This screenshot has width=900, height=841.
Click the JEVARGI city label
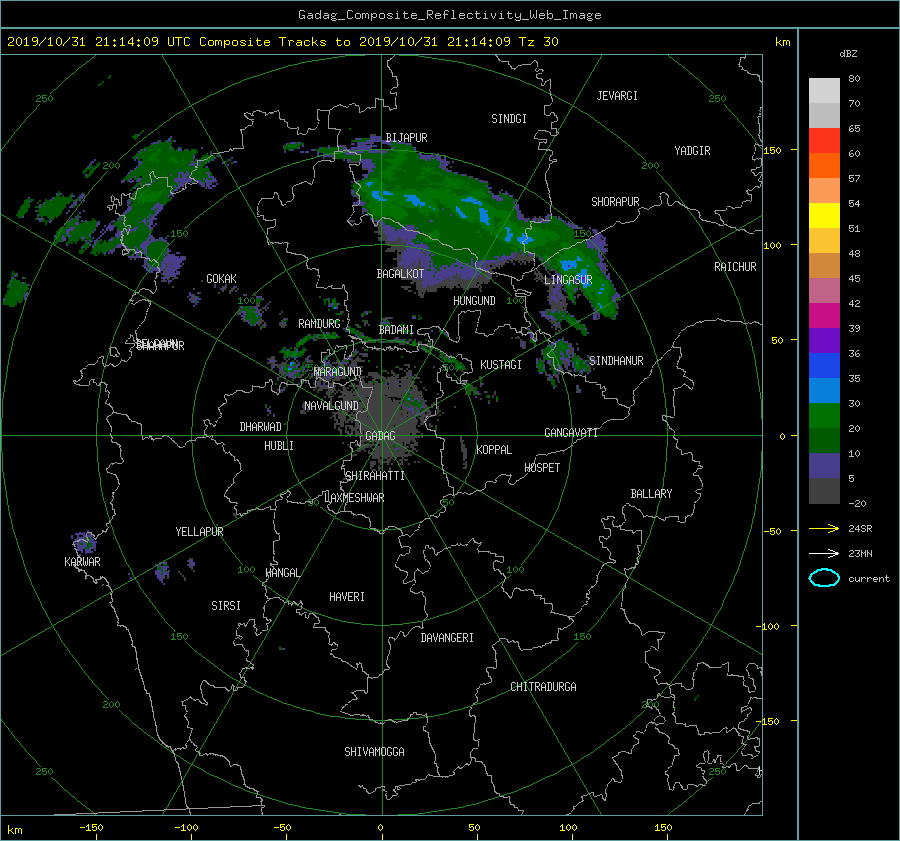click(617, 96)
